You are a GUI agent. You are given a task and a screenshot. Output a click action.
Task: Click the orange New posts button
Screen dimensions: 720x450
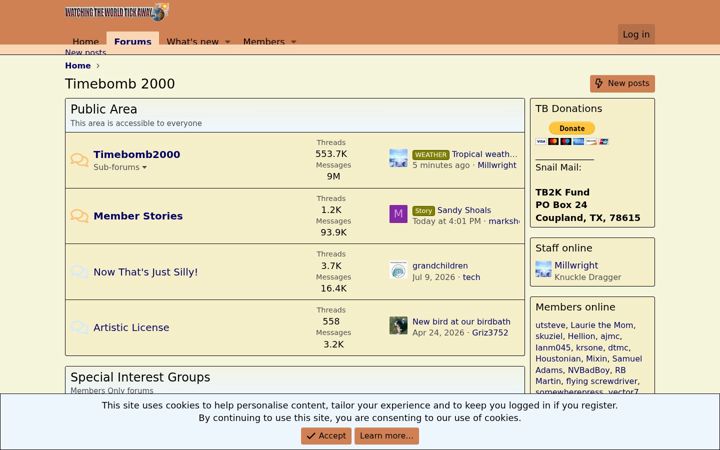tap(622, 84)
